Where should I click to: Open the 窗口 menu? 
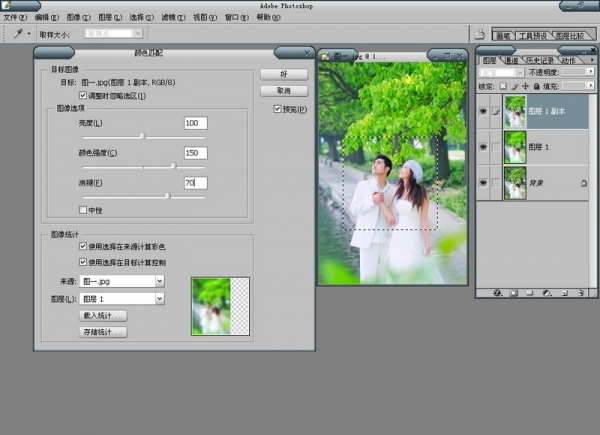237,17
